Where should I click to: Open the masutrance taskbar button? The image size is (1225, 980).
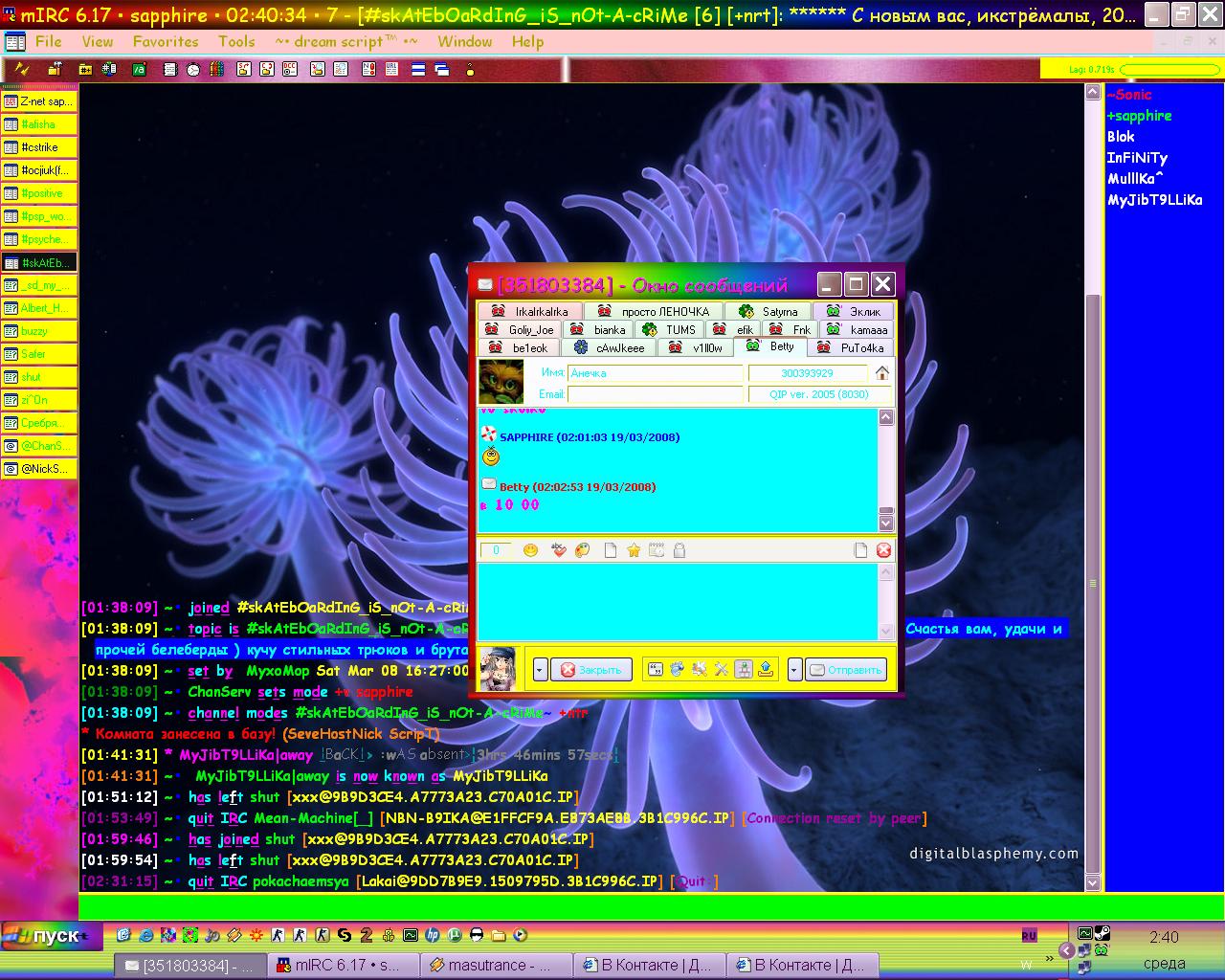pos(496,965)
